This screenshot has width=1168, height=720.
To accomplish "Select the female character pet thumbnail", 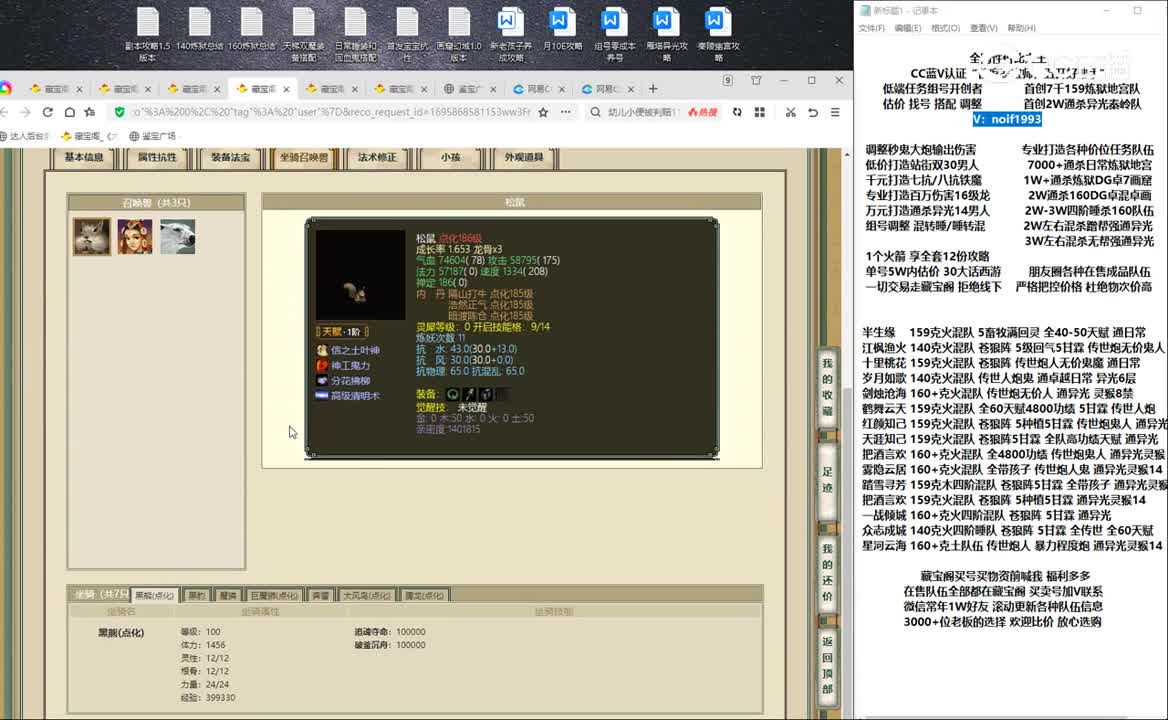I will pos(135,237).
